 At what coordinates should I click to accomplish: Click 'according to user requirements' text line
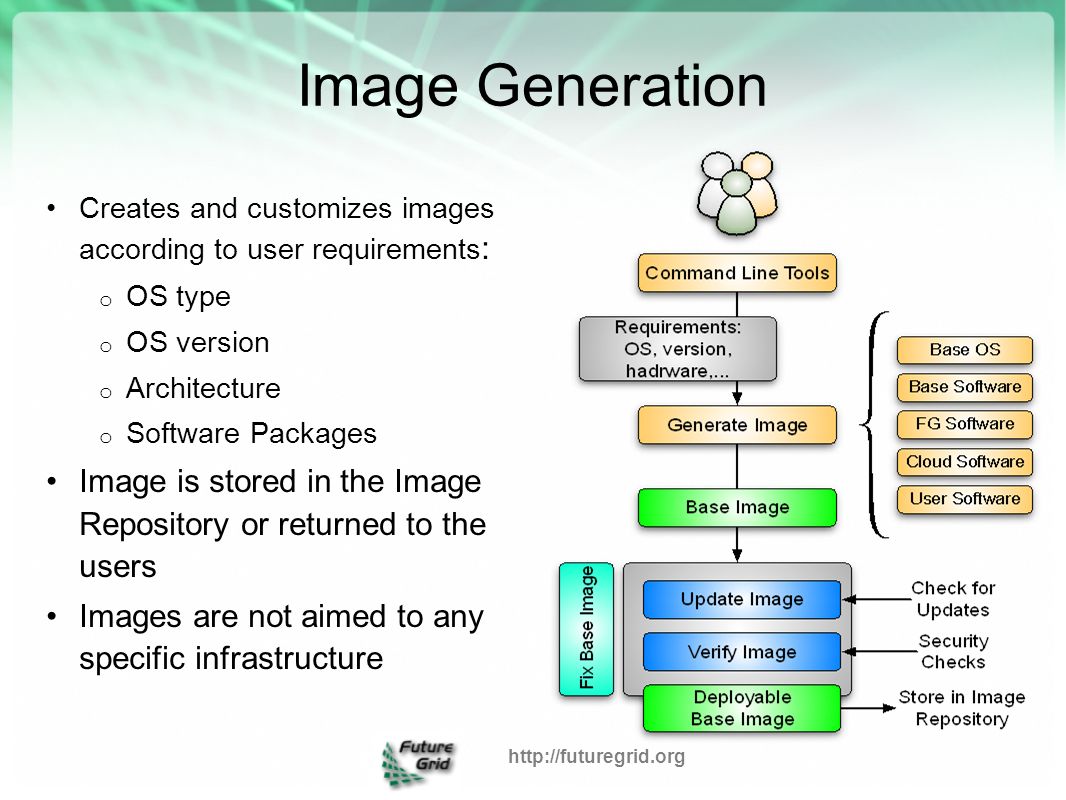point(284,249)
